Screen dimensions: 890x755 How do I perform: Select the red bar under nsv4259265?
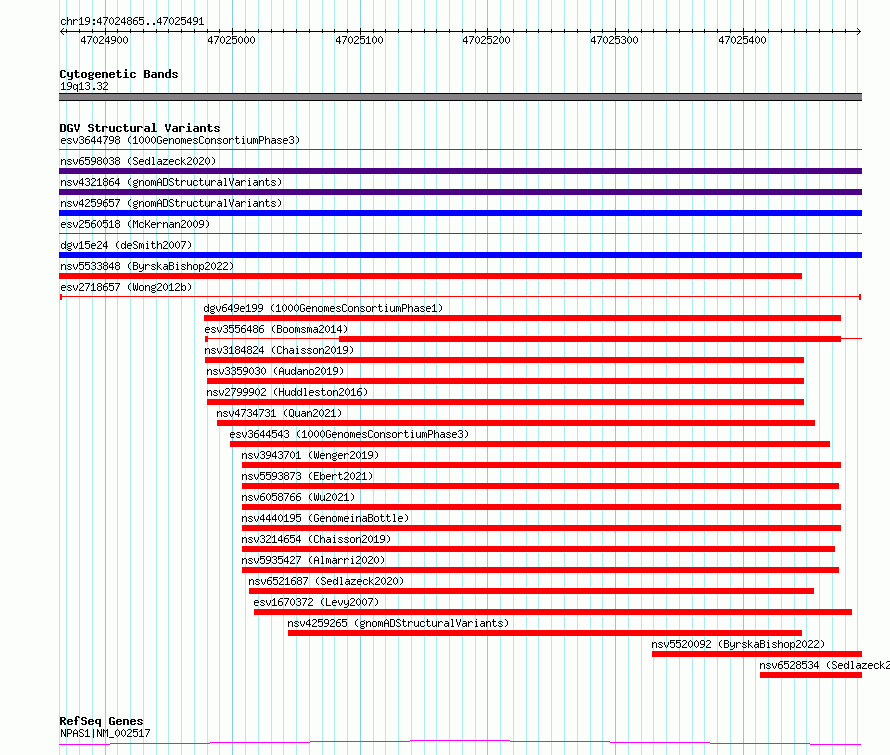(545, 633)
